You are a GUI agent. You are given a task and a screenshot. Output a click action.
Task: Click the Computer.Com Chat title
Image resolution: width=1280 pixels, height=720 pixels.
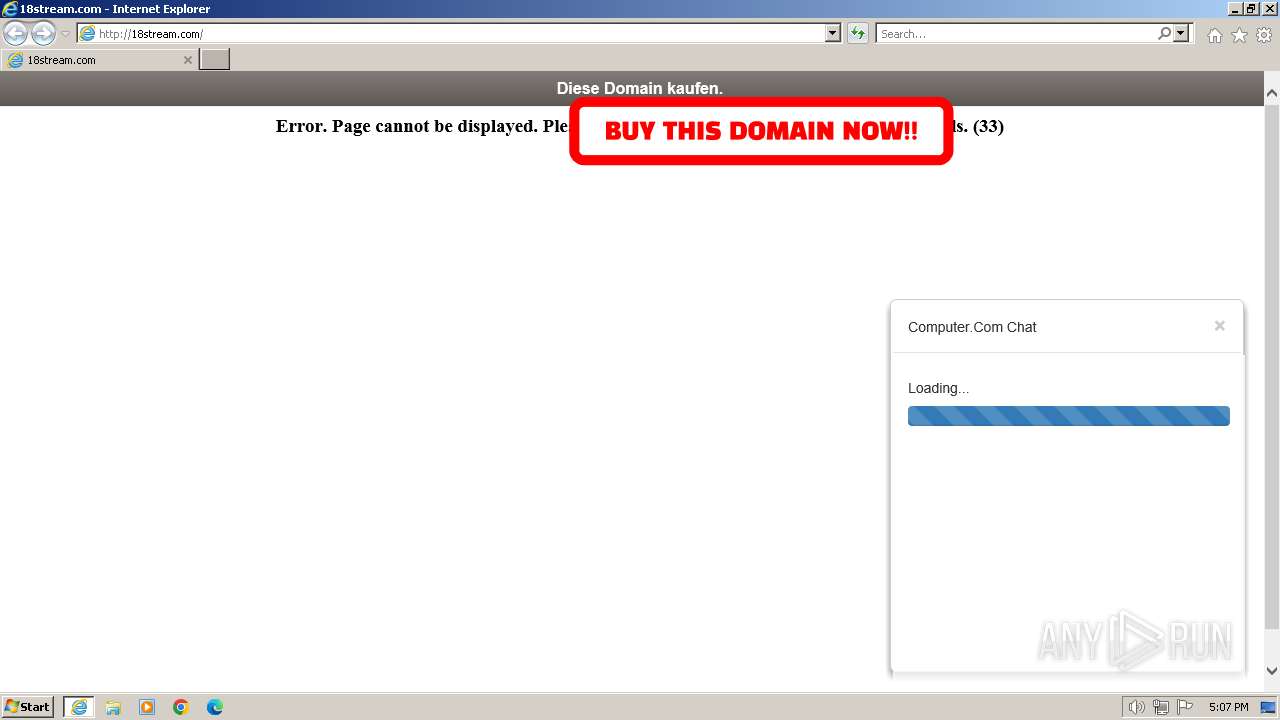coord(972,327)
